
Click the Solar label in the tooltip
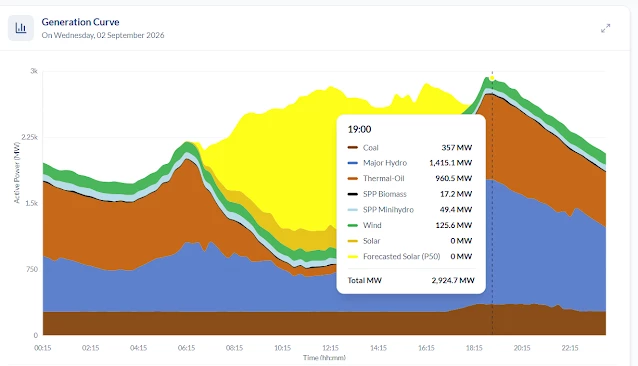[x=371, y=241]
